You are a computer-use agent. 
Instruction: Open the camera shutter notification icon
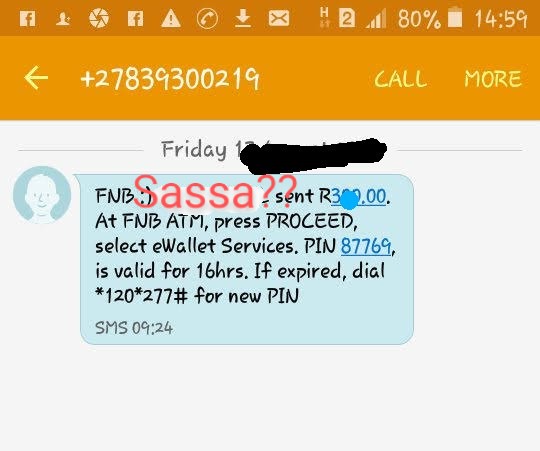(x=99, y=18)
